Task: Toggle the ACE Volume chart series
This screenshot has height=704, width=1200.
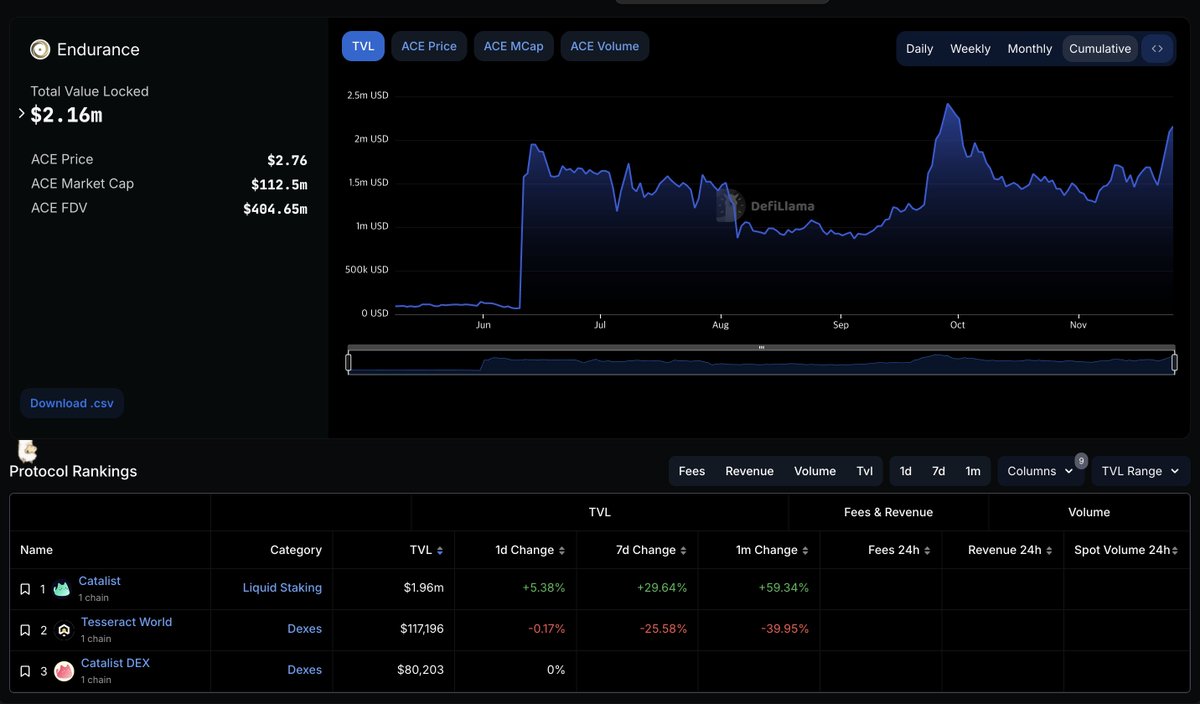Action: 605,46
